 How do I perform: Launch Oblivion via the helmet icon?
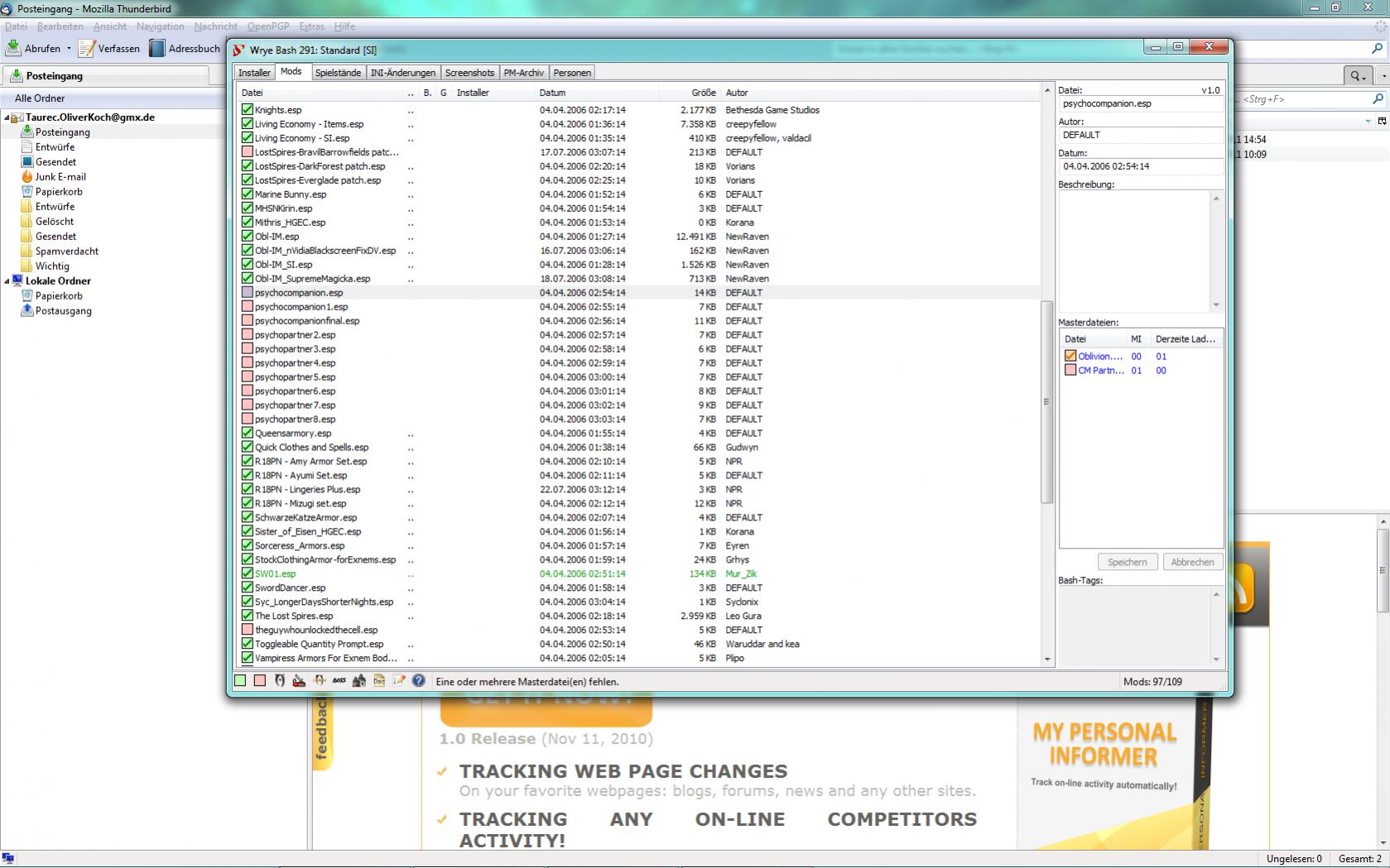(x=280, y=680)
